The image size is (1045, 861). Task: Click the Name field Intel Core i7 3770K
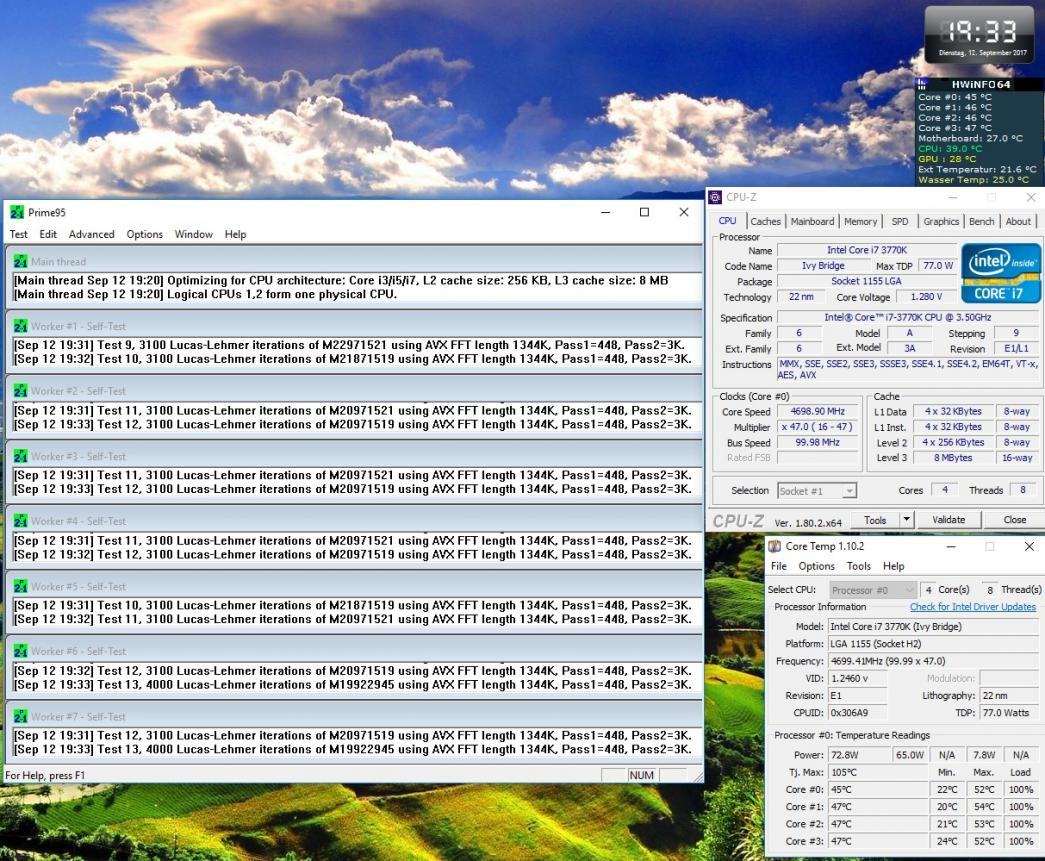click(x=867, y=251)
